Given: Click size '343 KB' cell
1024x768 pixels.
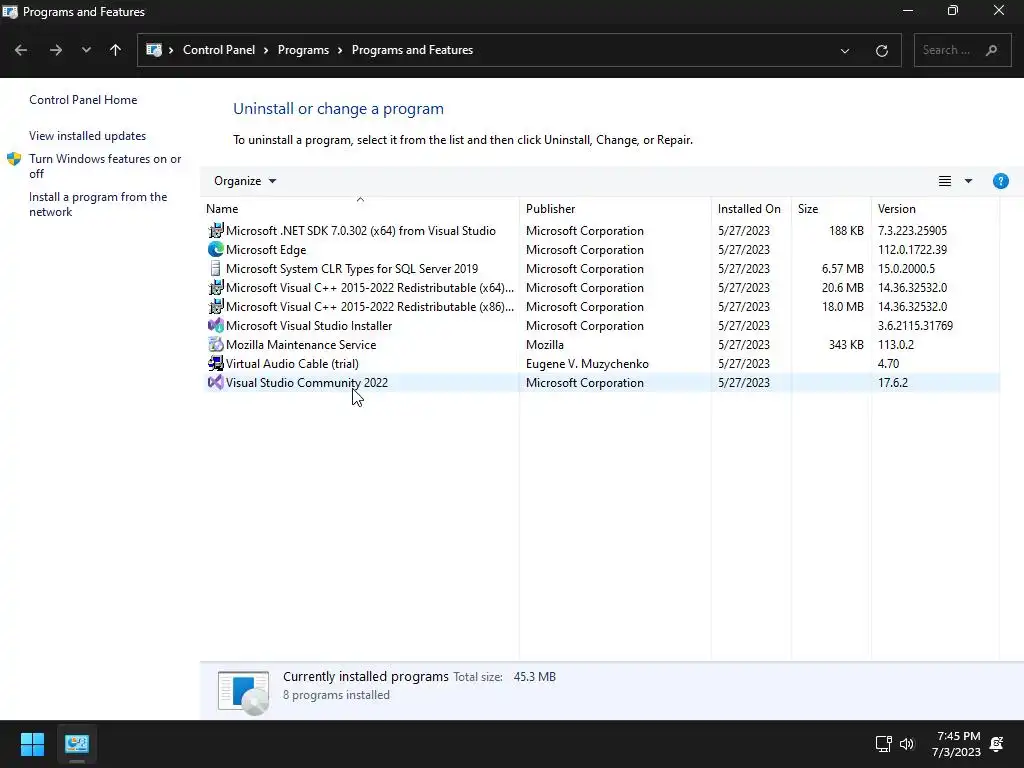Looking at the screenshot, I should point(846,345).
